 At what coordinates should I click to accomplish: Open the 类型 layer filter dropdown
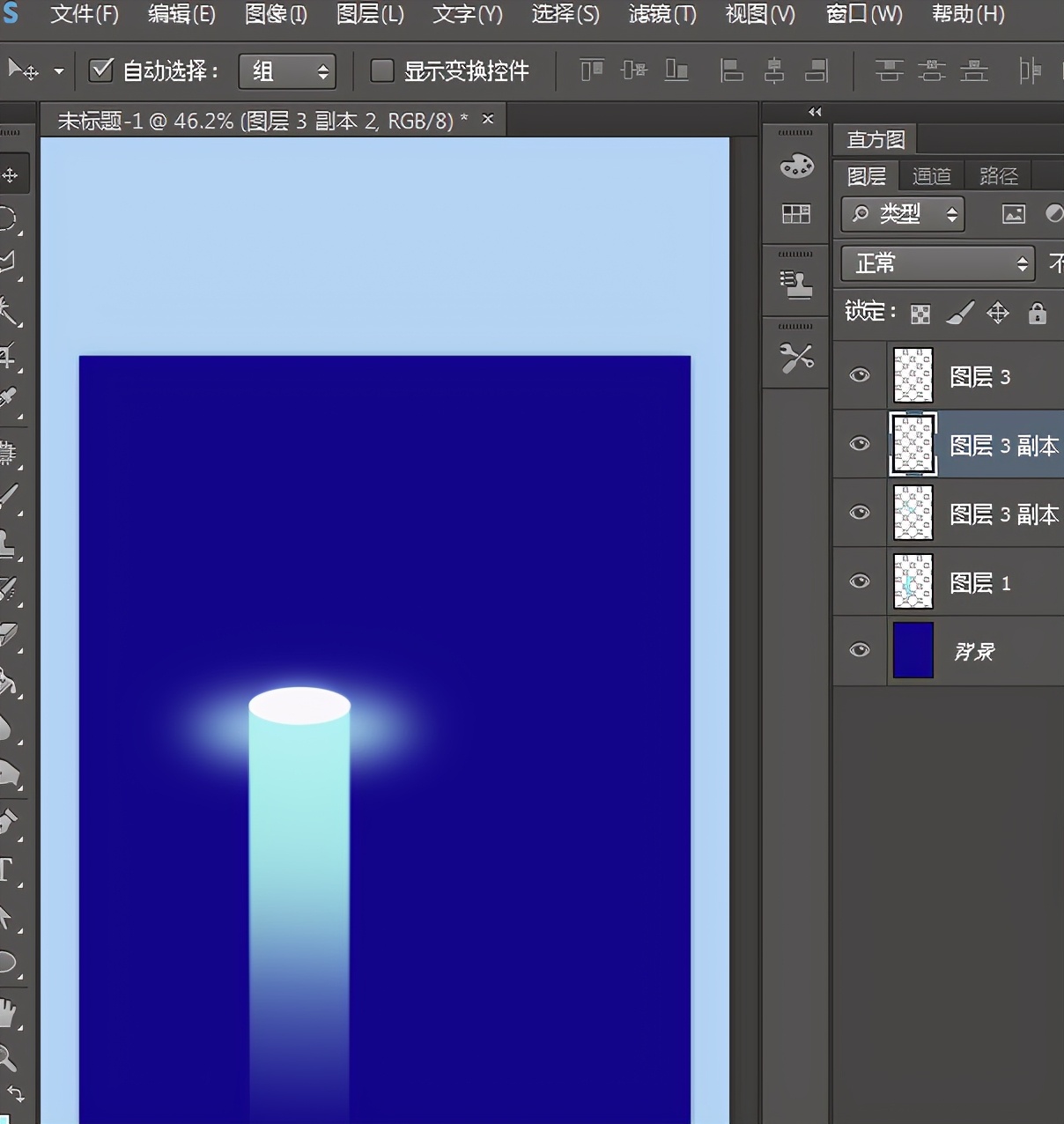[x=903, y=214]
